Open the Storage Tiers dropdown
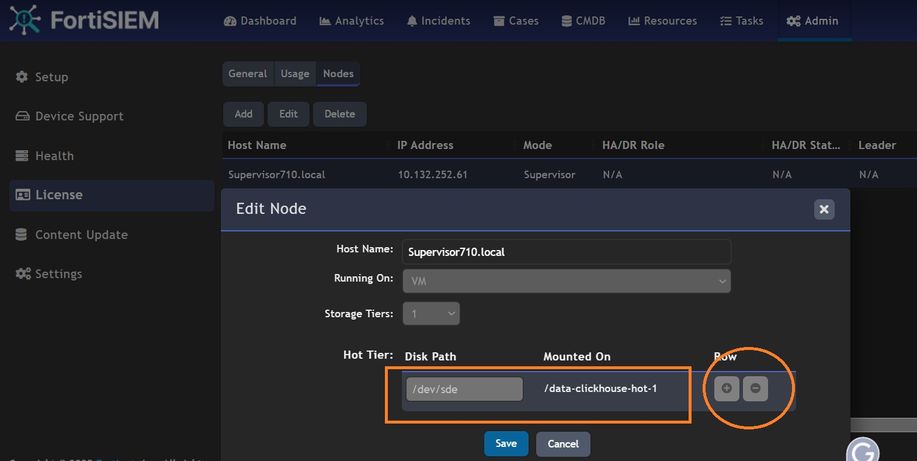Screen dimensions: 917x461 point(431,314)
